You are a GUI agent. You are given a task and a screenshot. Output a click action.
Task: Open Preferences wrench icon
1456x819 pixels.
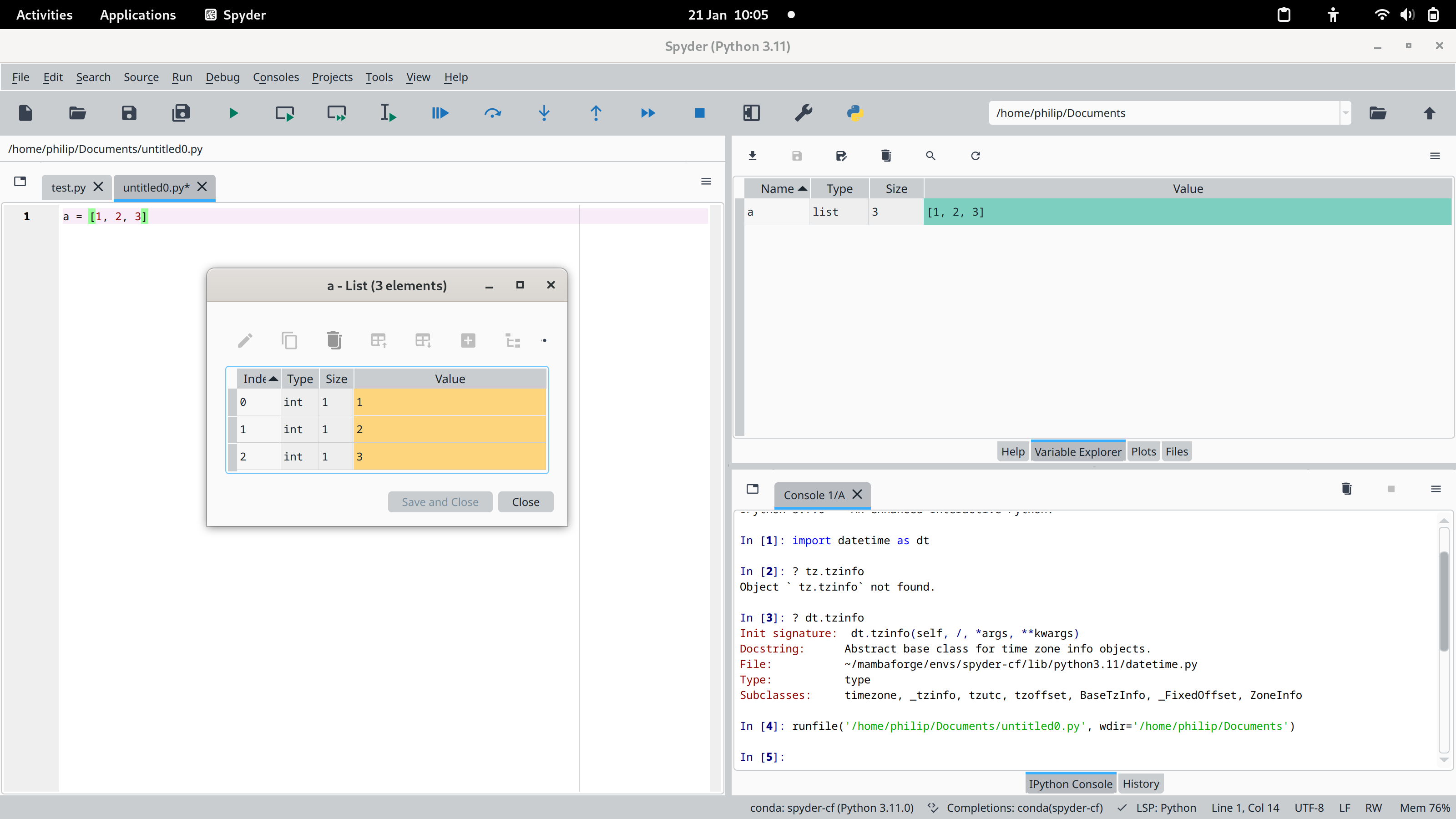coord(803,113)
